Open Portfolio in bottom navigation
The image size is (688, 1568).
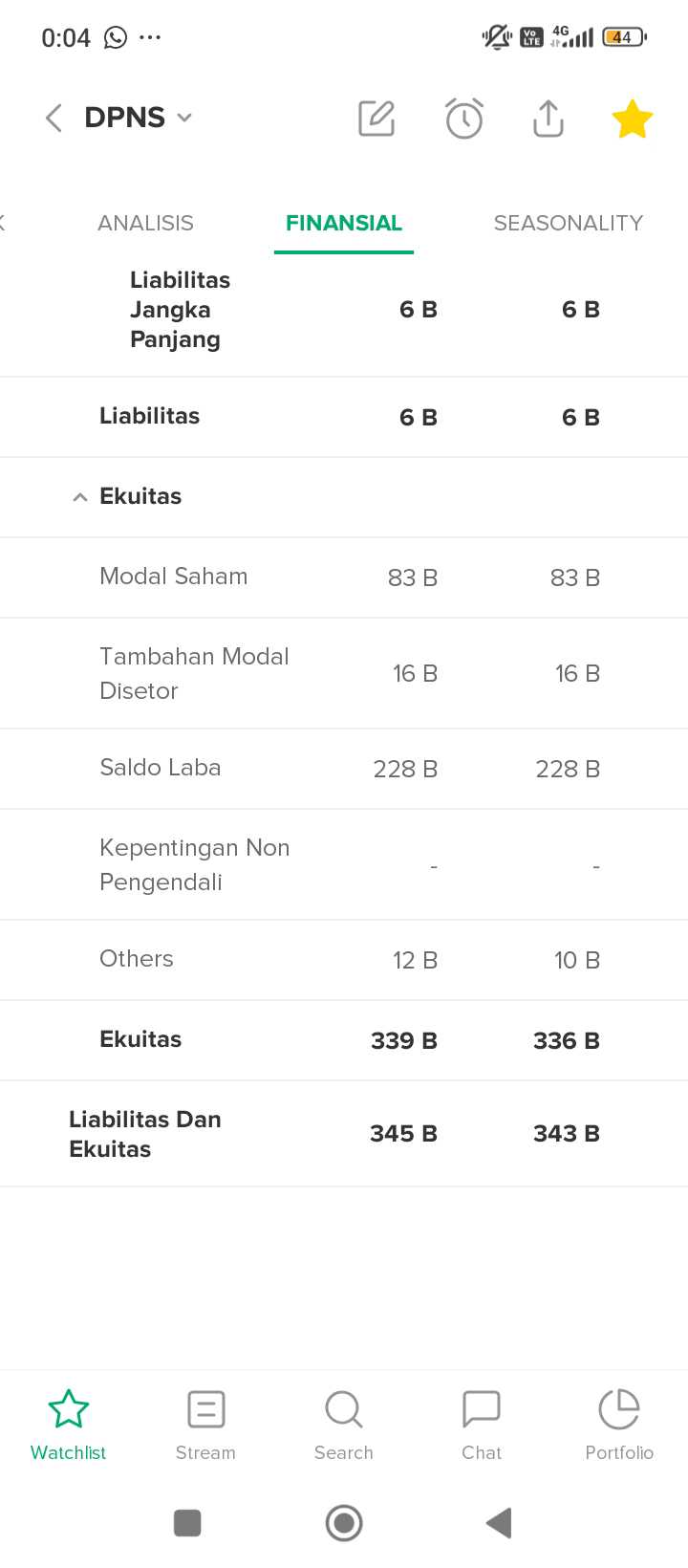619,1426
